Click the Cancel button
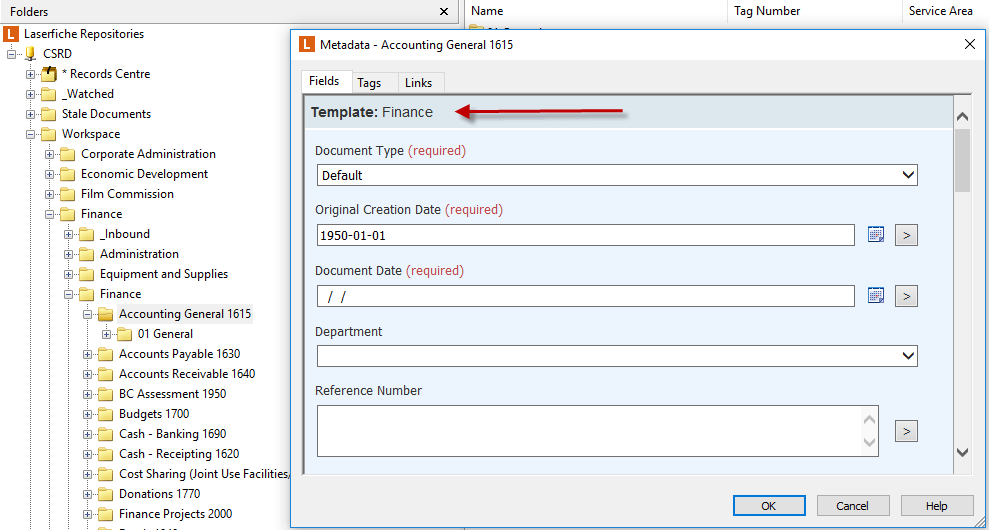The height and width of the screenshot is (530, 989). click(853, 505)
